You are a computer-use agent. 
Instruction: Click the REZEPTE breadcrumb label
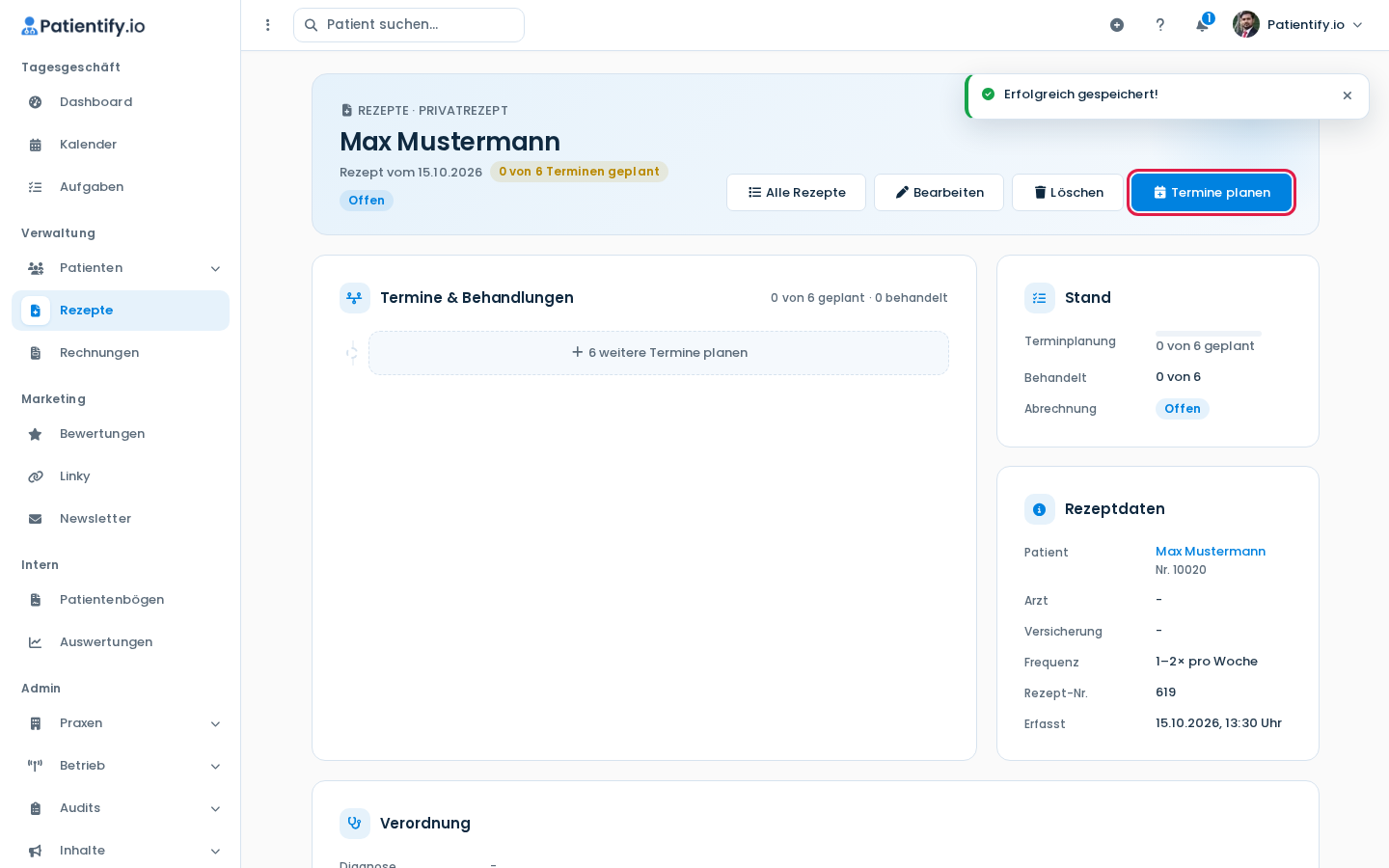383,111
